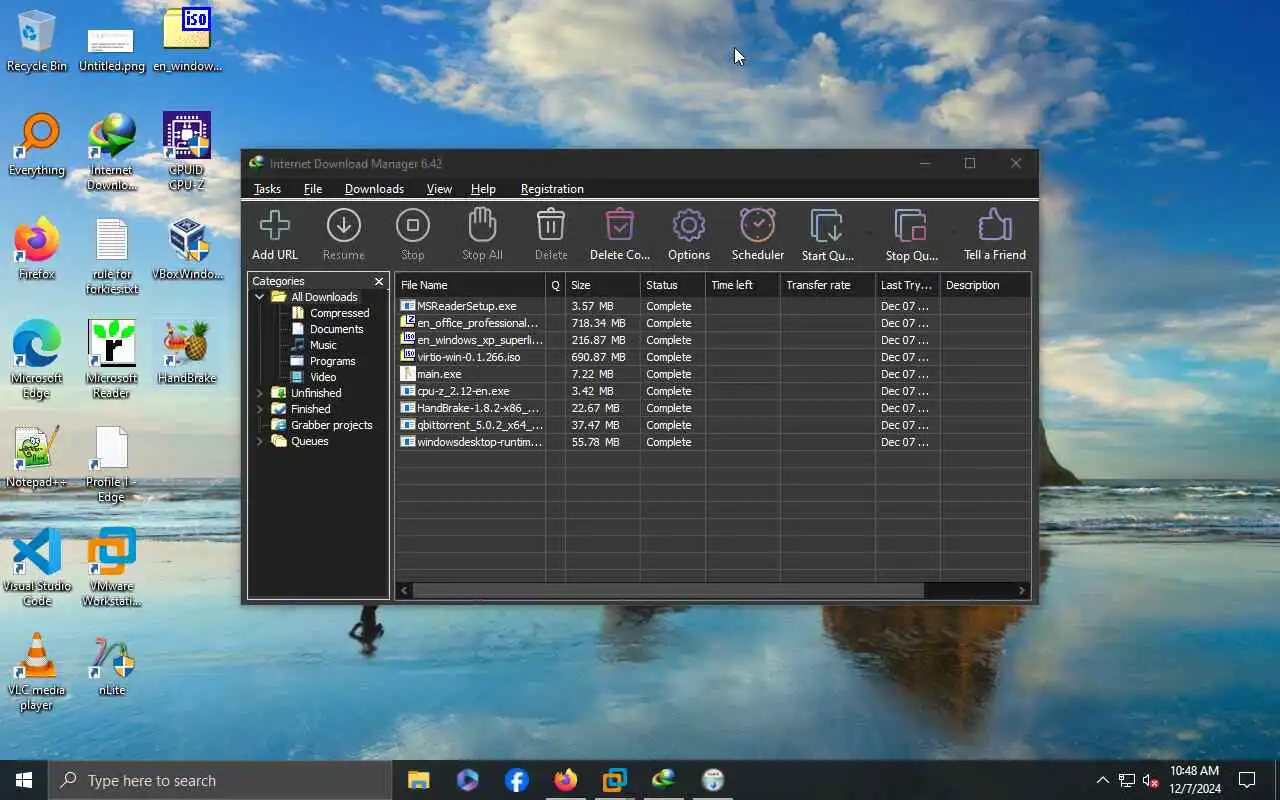Collapse the All Downloads tree node
The height and width of the screenshot is (800, 1280).
click(259, 297)
